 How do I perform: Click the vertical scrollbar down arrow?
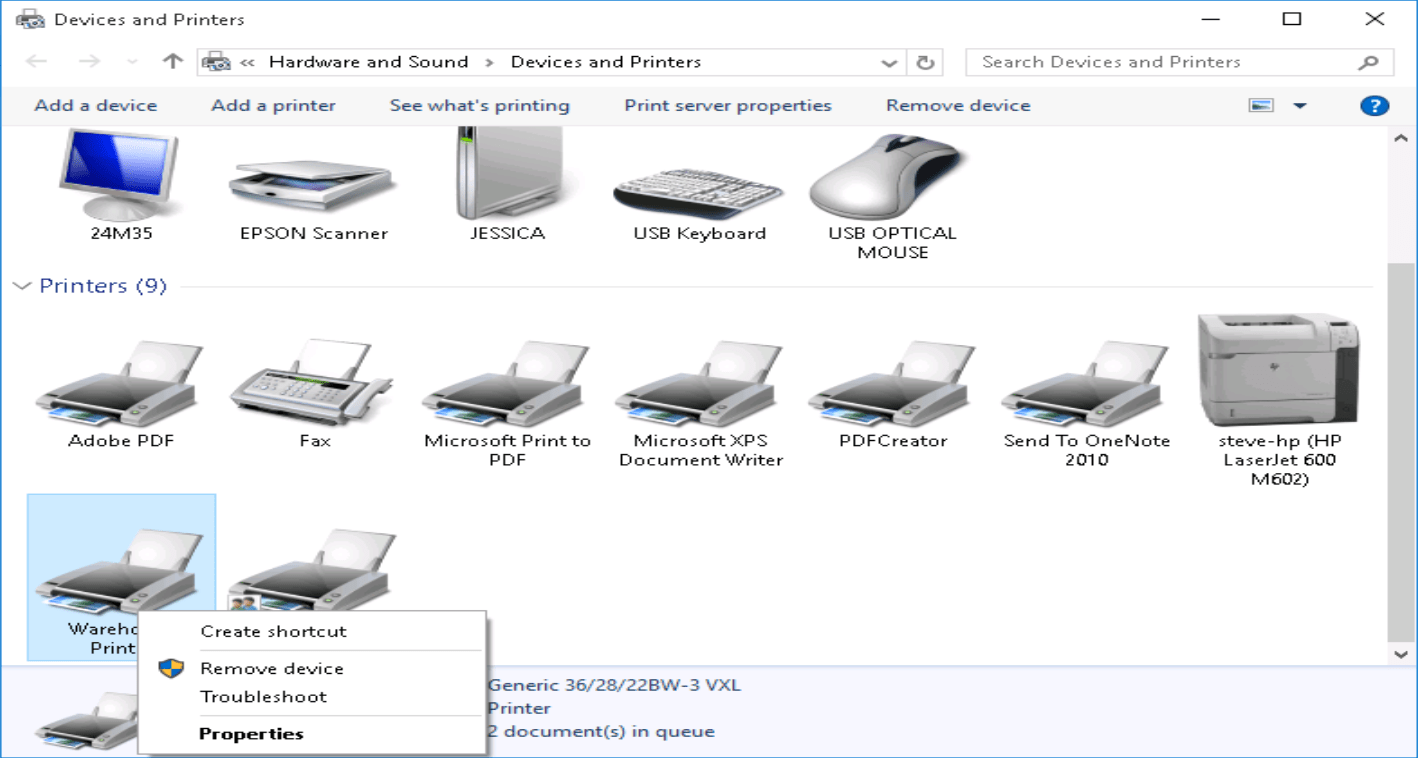(x=1401, y=654)
